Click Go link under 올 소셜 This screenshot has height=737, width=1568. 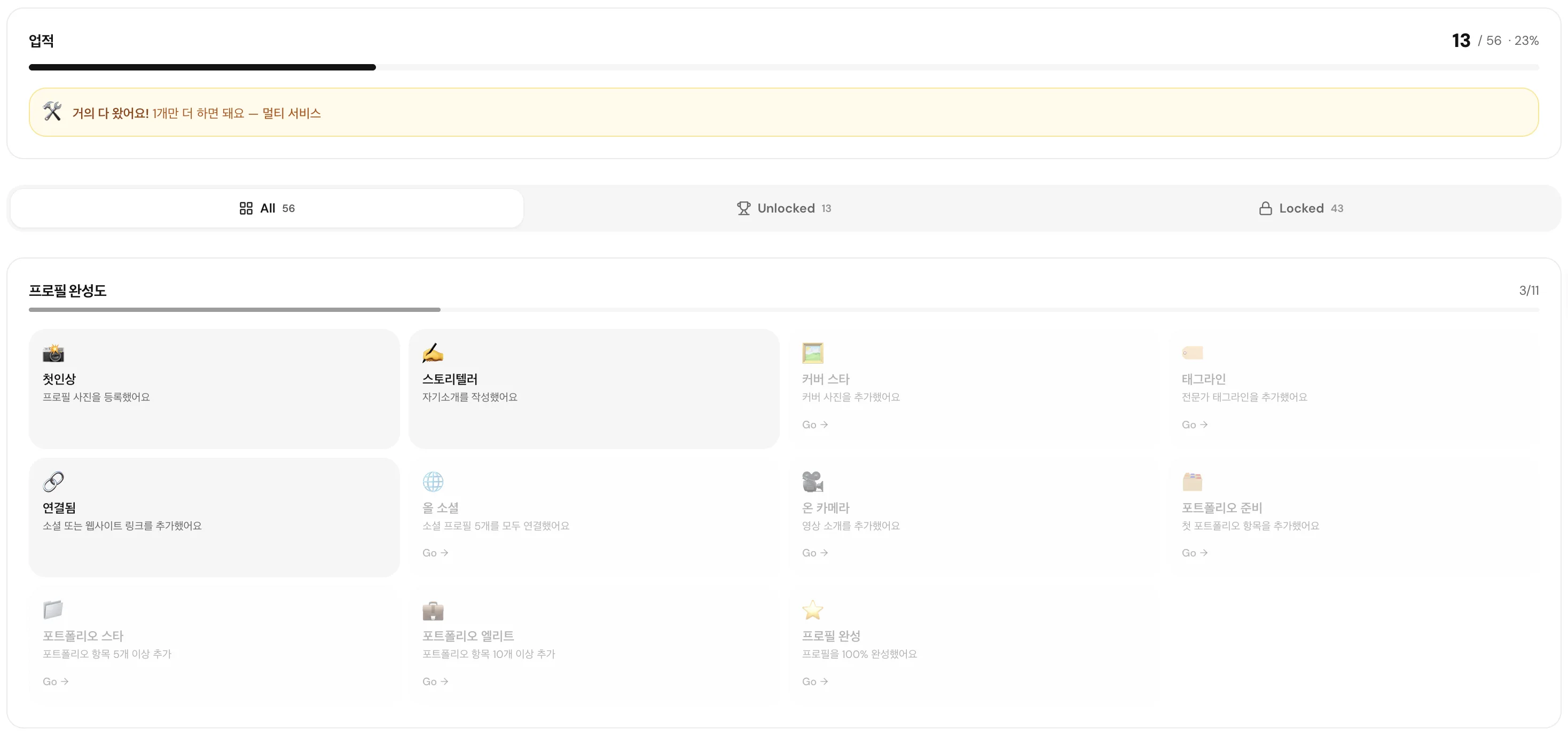[435, 553]
